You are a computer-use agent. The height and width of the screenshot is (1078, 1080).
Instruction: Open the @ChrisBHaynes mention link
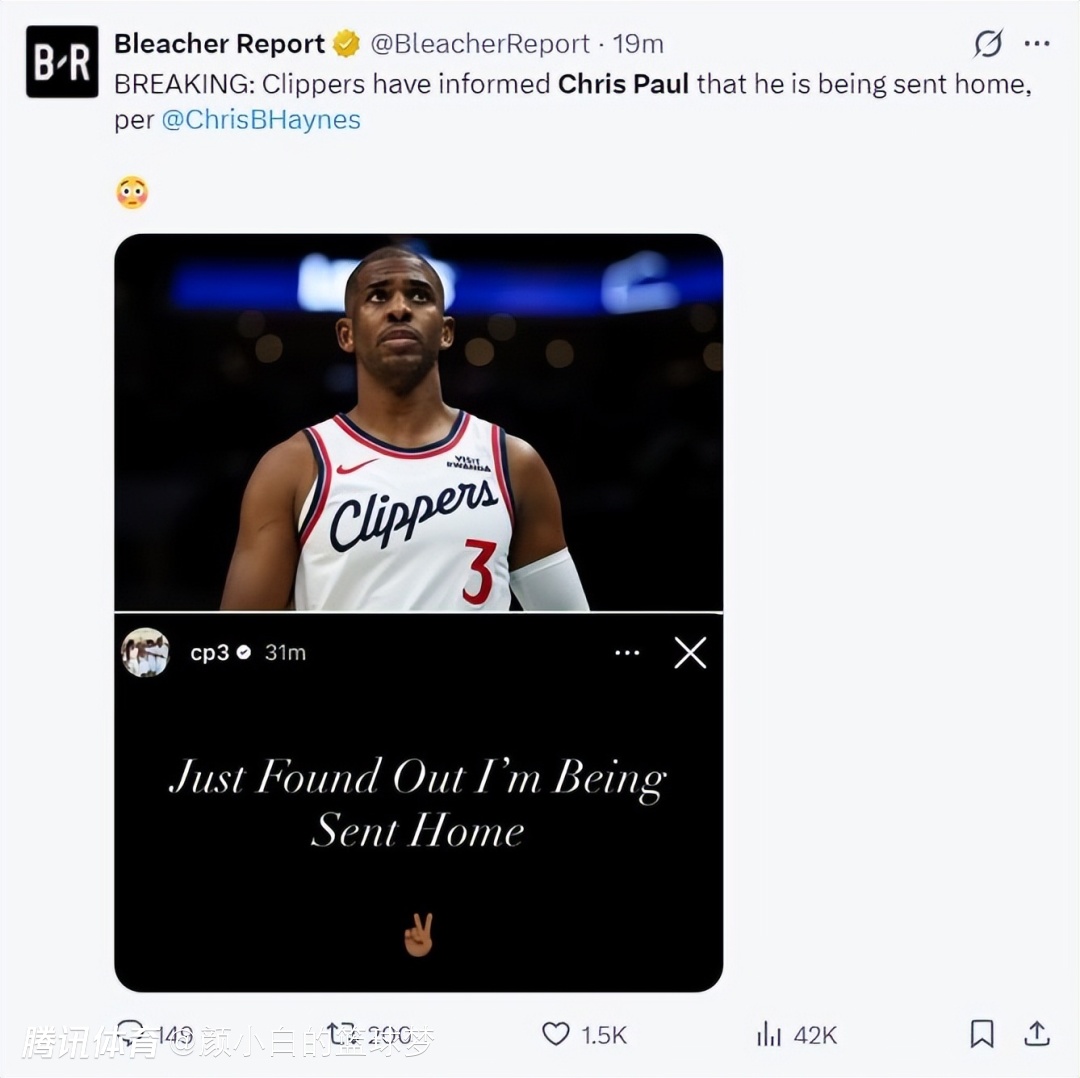[x=261, y=120]
